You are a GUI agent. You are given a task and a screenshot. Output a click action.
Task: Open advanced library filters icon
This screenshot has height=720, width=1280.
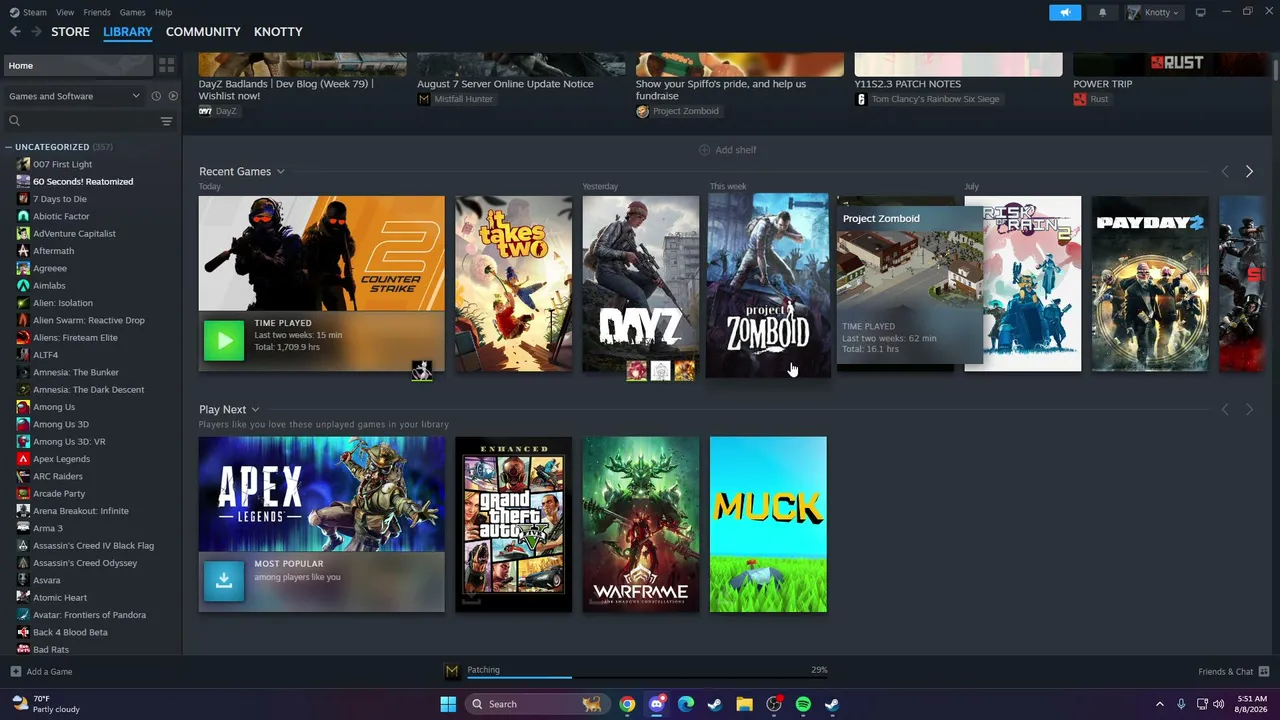coord(166,121)
